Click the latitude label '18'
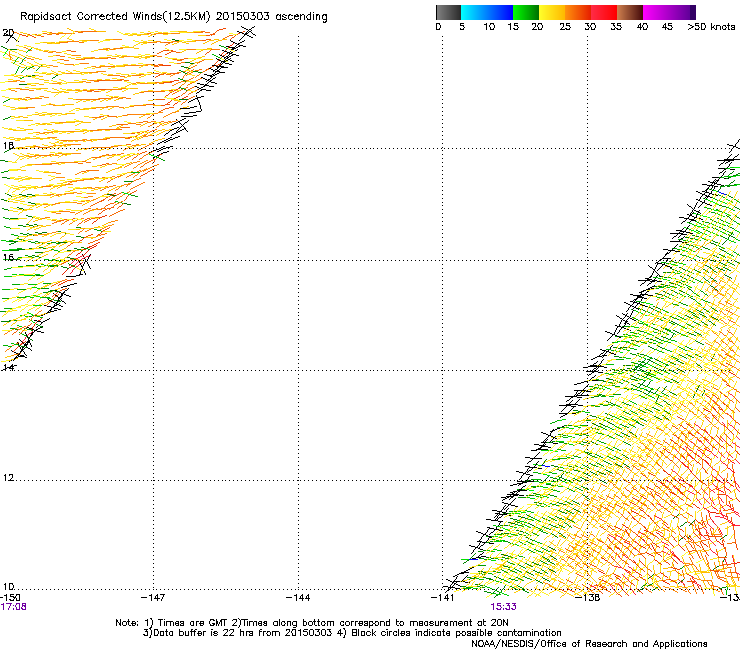740x650 pixels. (8, 145)
